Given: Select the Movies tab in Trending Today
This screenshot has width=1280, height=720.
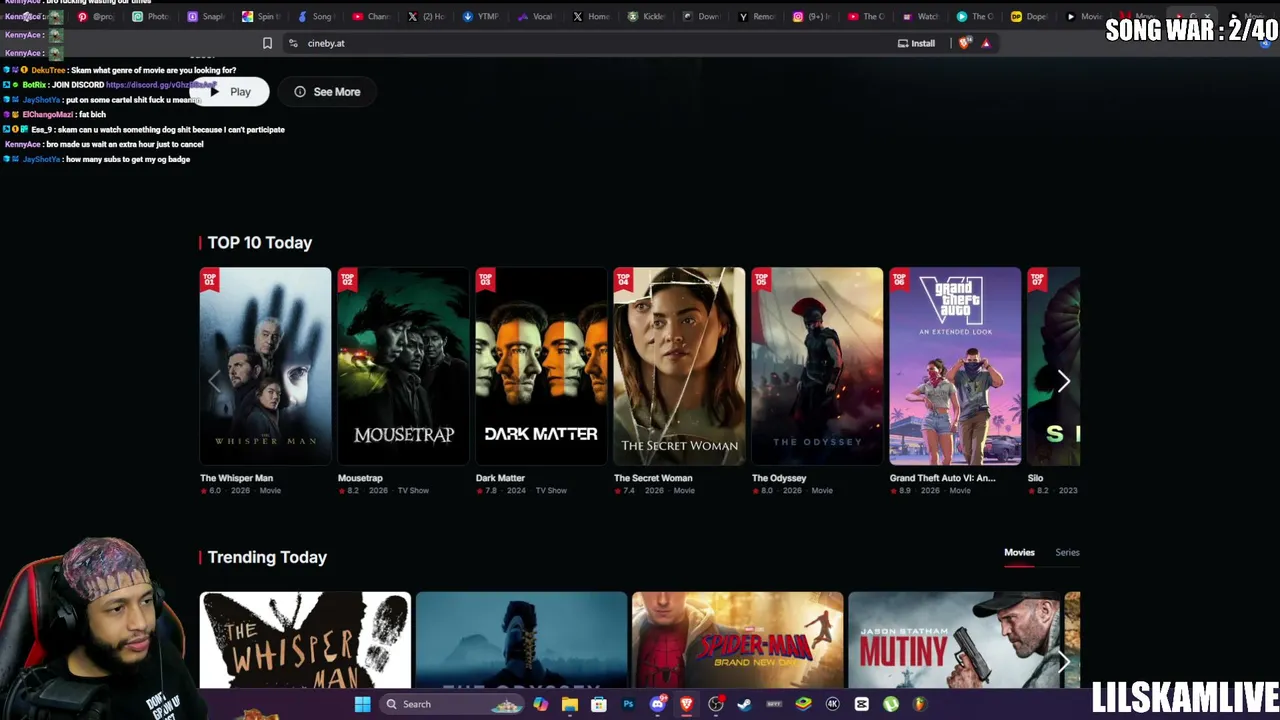Looking at the screenshot, I should tap(1019, 552).
